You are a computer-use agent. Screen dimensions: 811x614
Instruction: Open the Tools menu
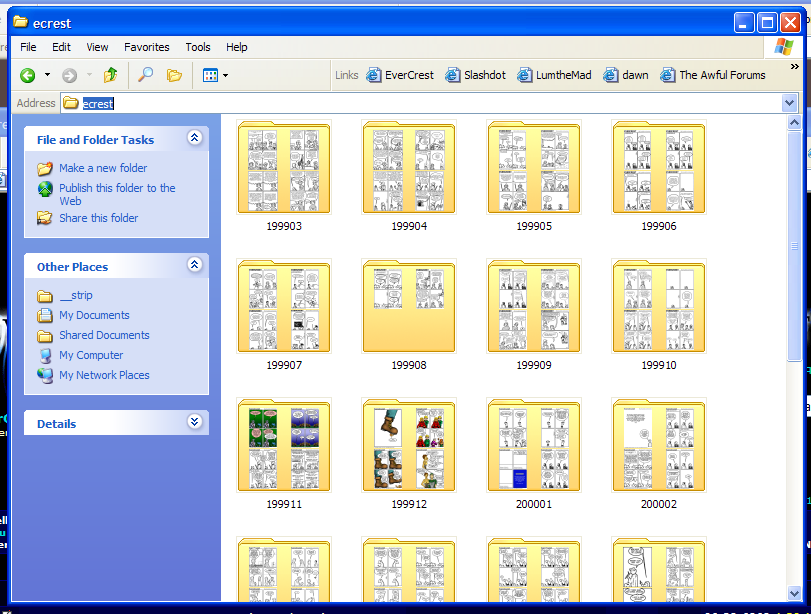click(x=198, y=47)
